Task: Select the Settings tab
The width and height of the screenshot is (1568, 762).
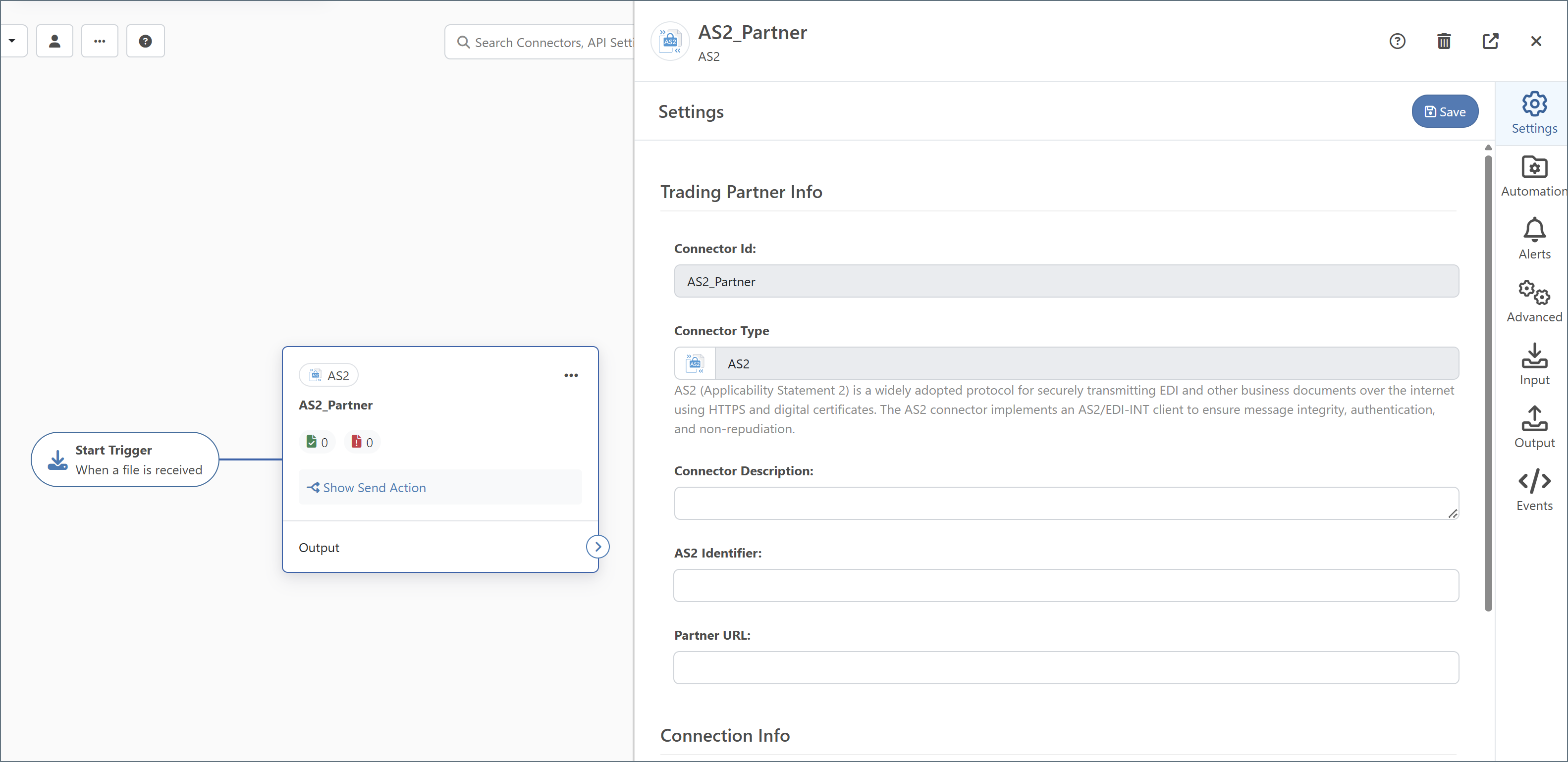Action: point(1533,113)
